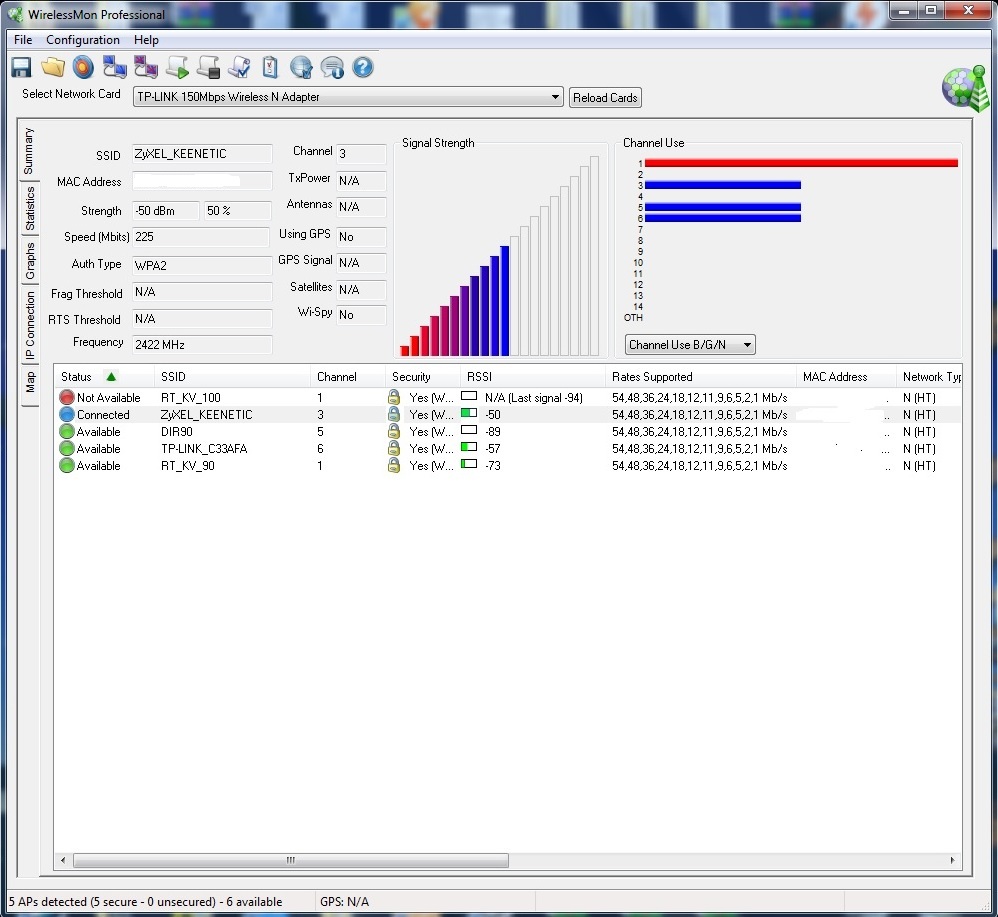
Task: Switch to the Statistics side tab
Action: (x=30, y=208)
